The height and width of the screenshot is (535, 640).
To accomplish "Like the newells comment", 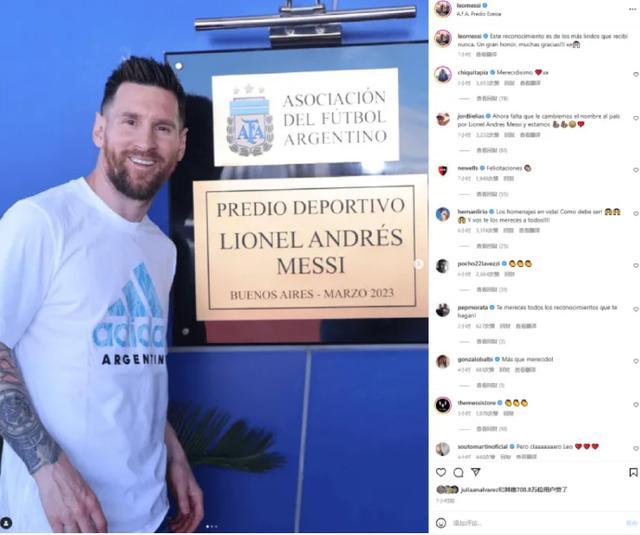I will 636,170.
